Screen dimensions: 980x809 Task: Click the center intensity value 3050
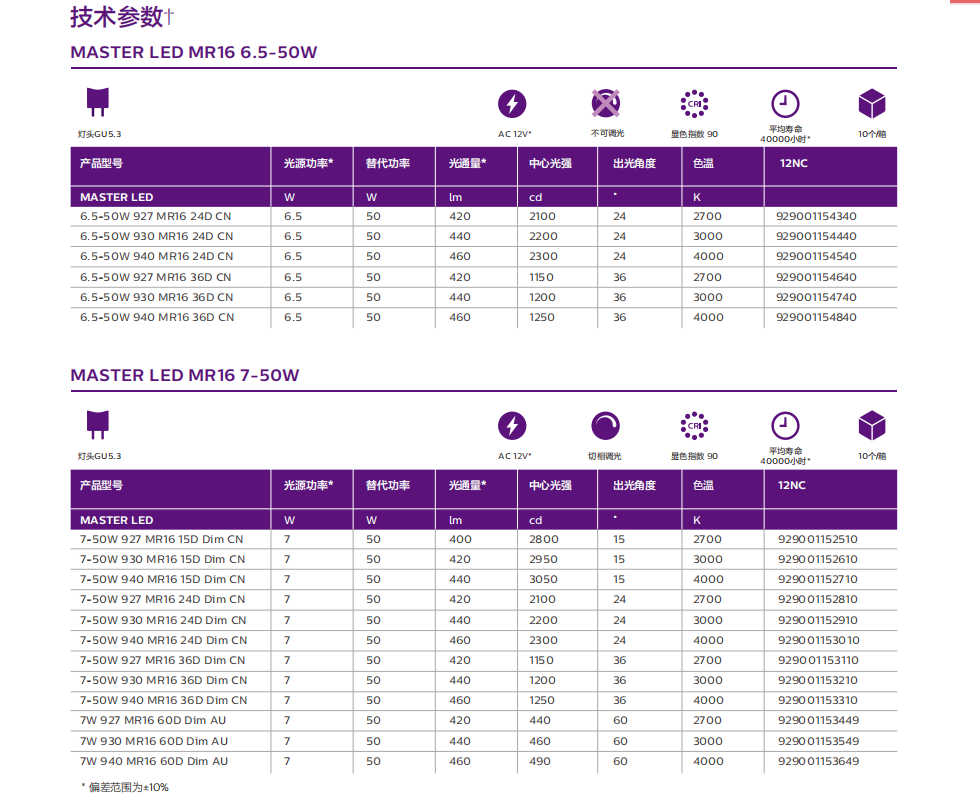pyautogui.click(x=543, y=579)
